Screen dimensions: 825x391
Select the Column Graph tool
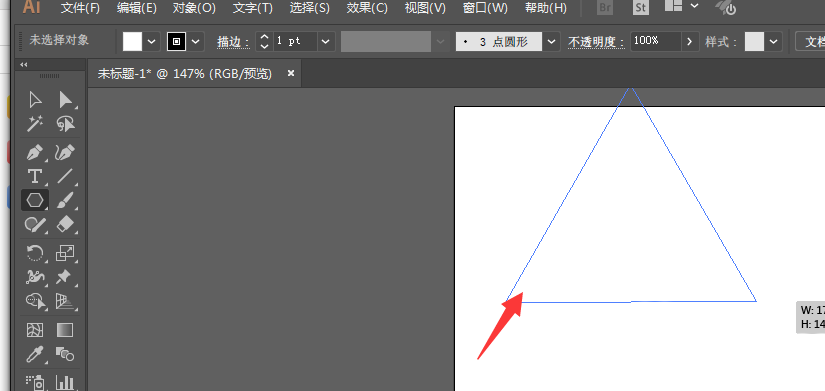(65, 382)
